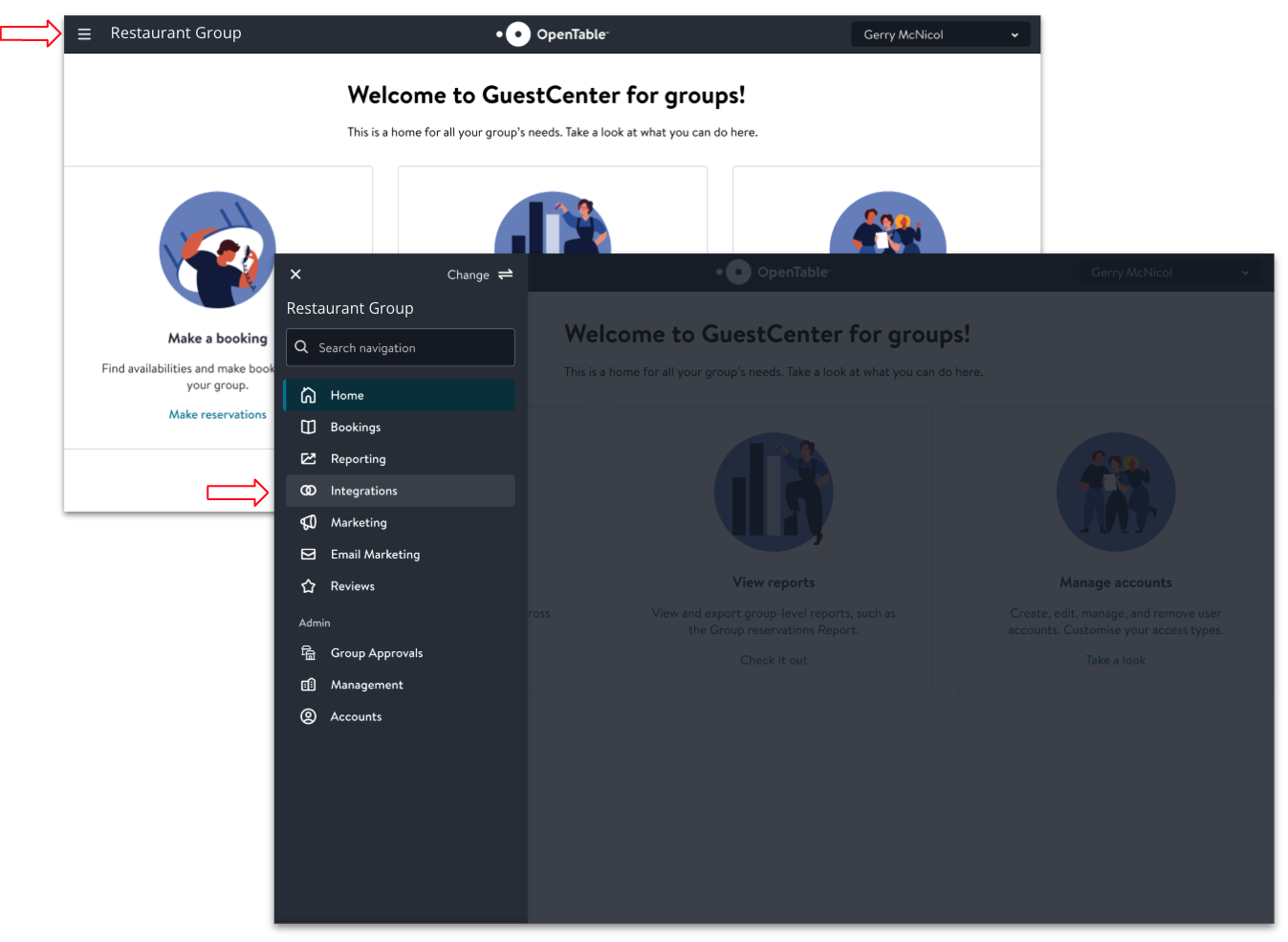The image size is (1288, 942).
Task: Click the Integrations linked-circles icon
Action: (308, 491)
